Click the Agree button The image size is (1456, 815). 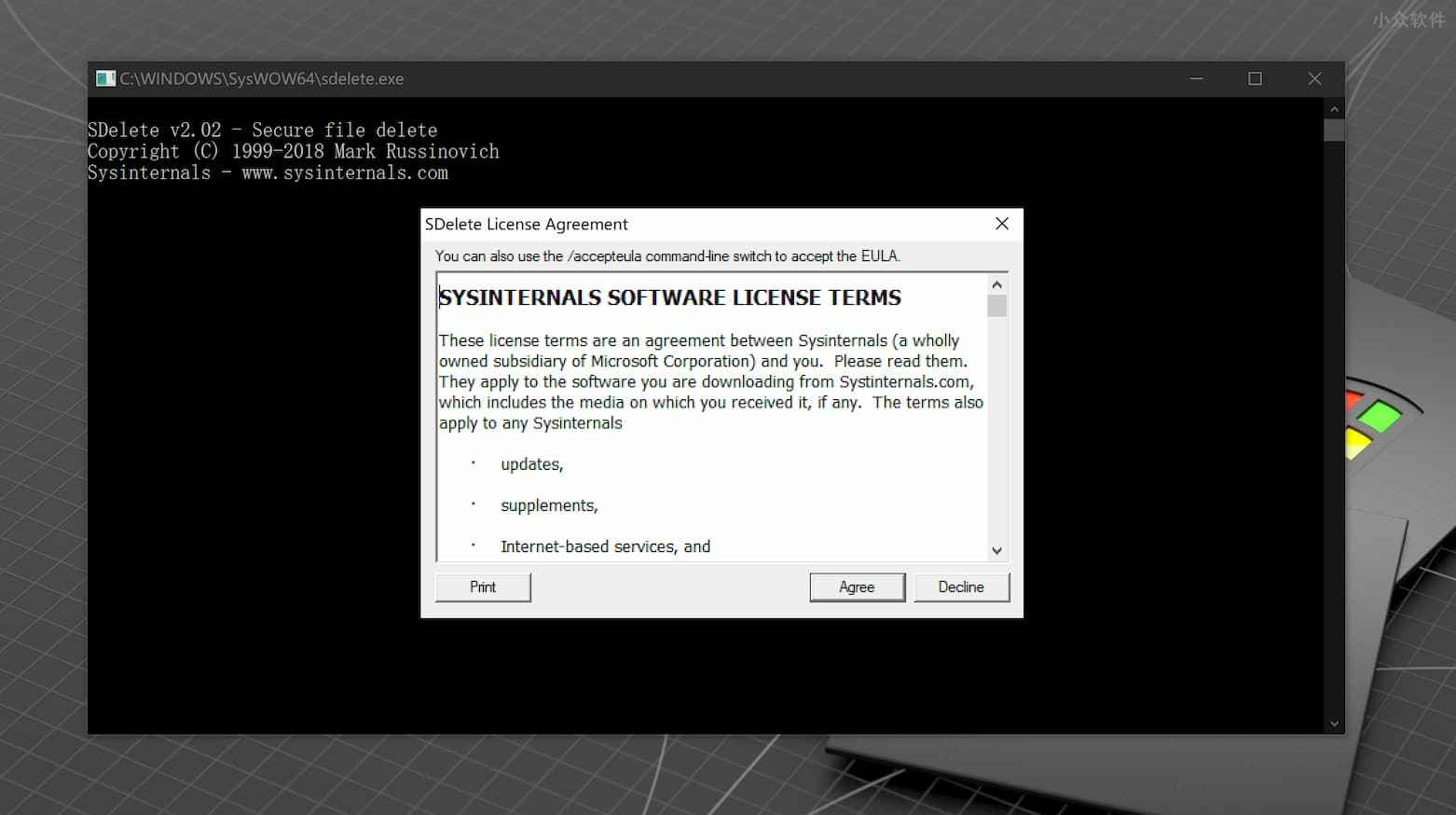click(x=857, y=587)
